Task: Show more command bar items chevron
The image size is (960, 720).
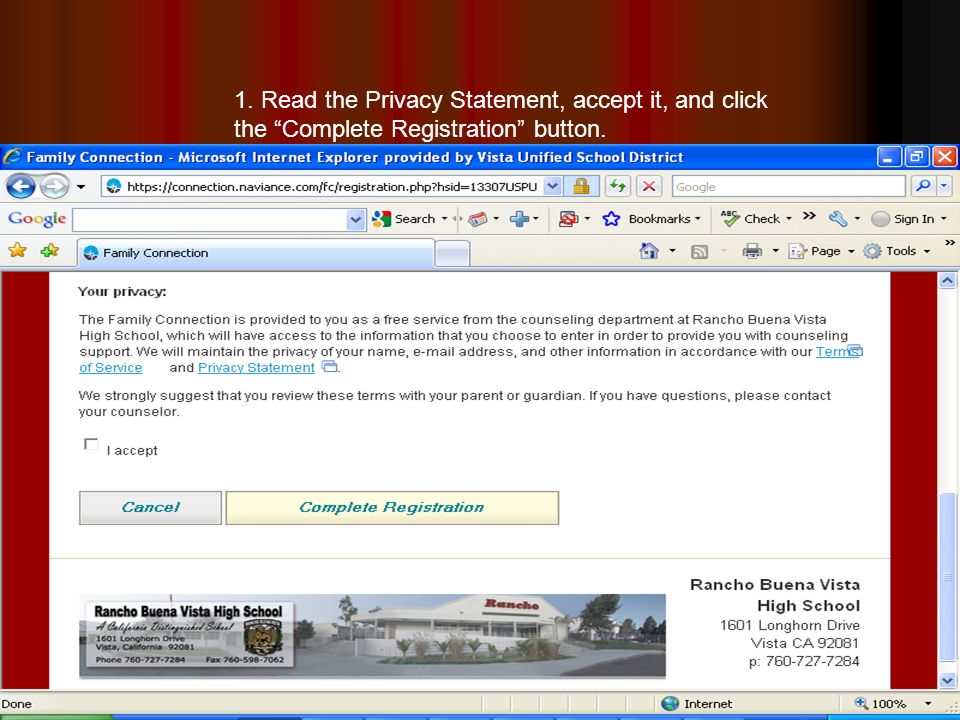Action: coord(950,243)
